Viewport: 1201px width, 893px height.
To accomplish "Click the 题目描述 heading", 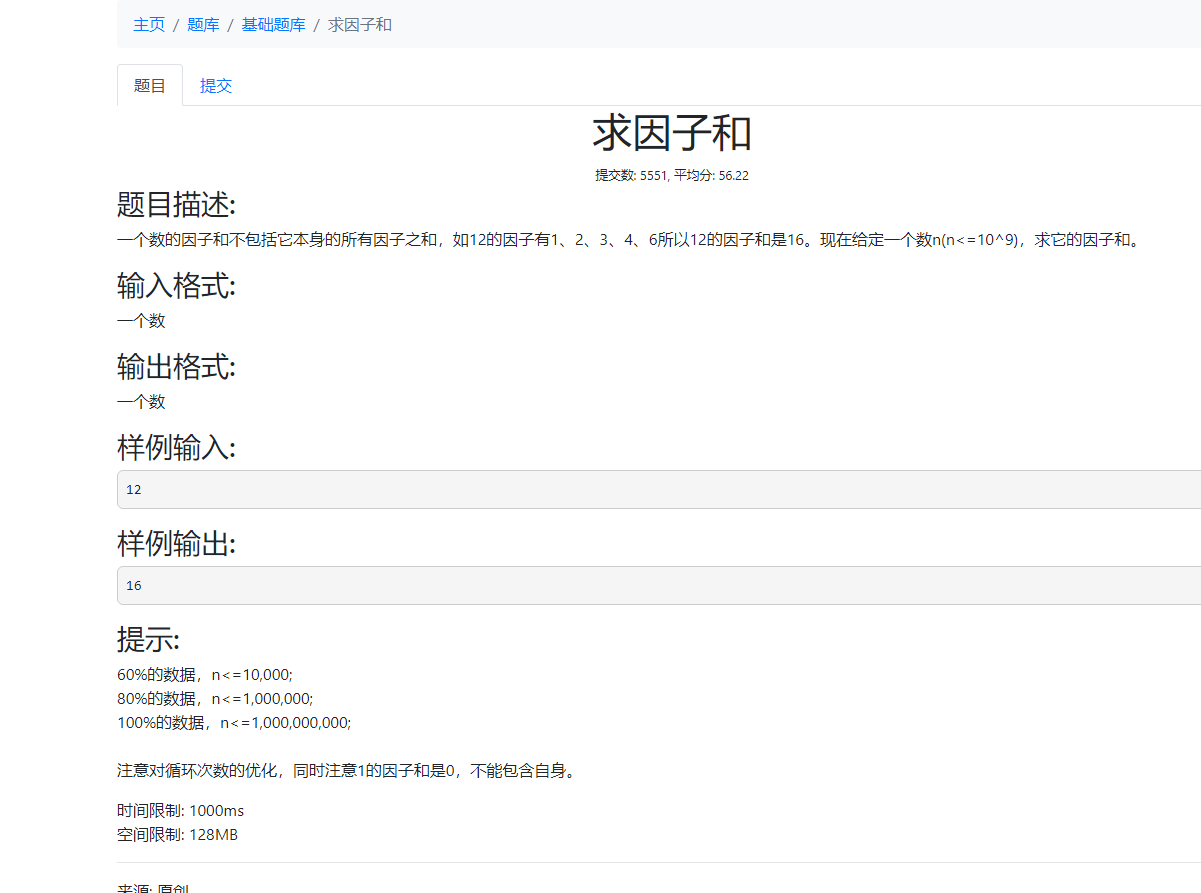I will pos(177,205).
